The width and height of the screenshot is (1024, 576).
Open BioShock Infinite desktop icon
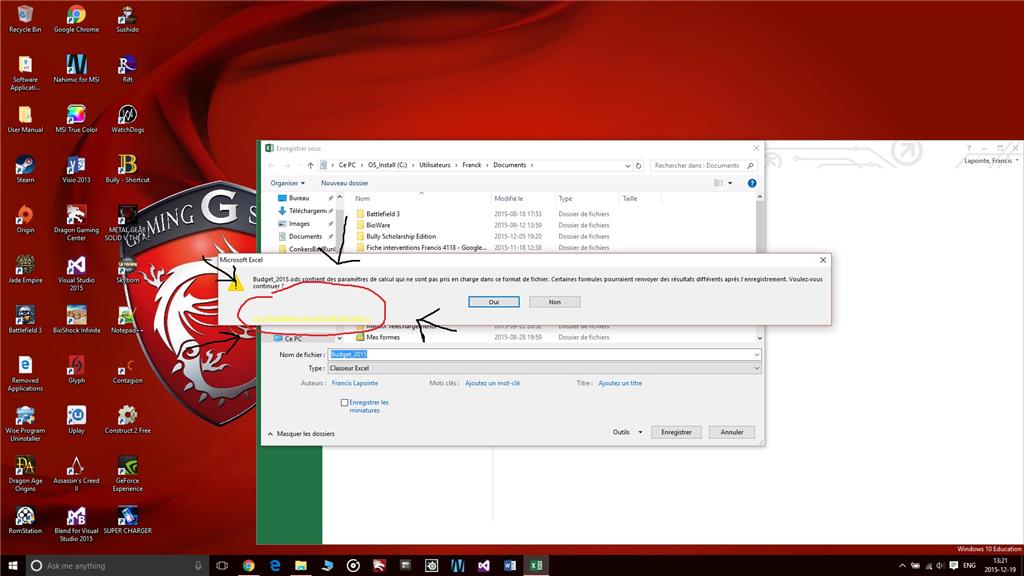click(76, 319)
